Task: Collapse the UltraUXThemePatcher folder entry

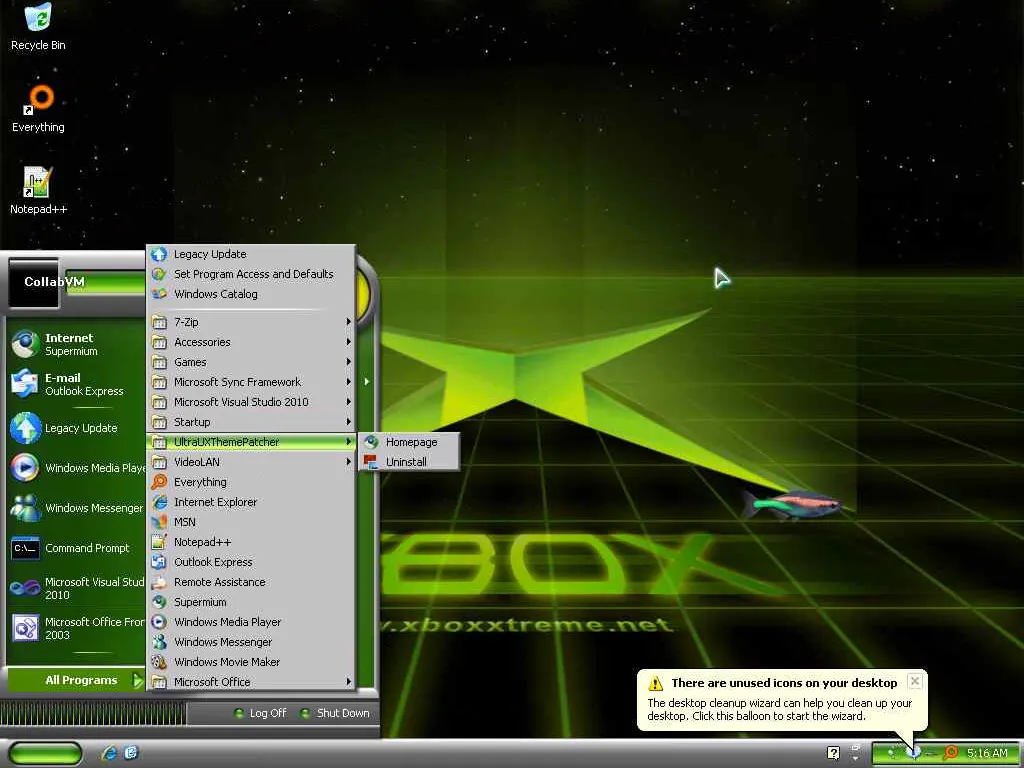Action: [252, 442]
